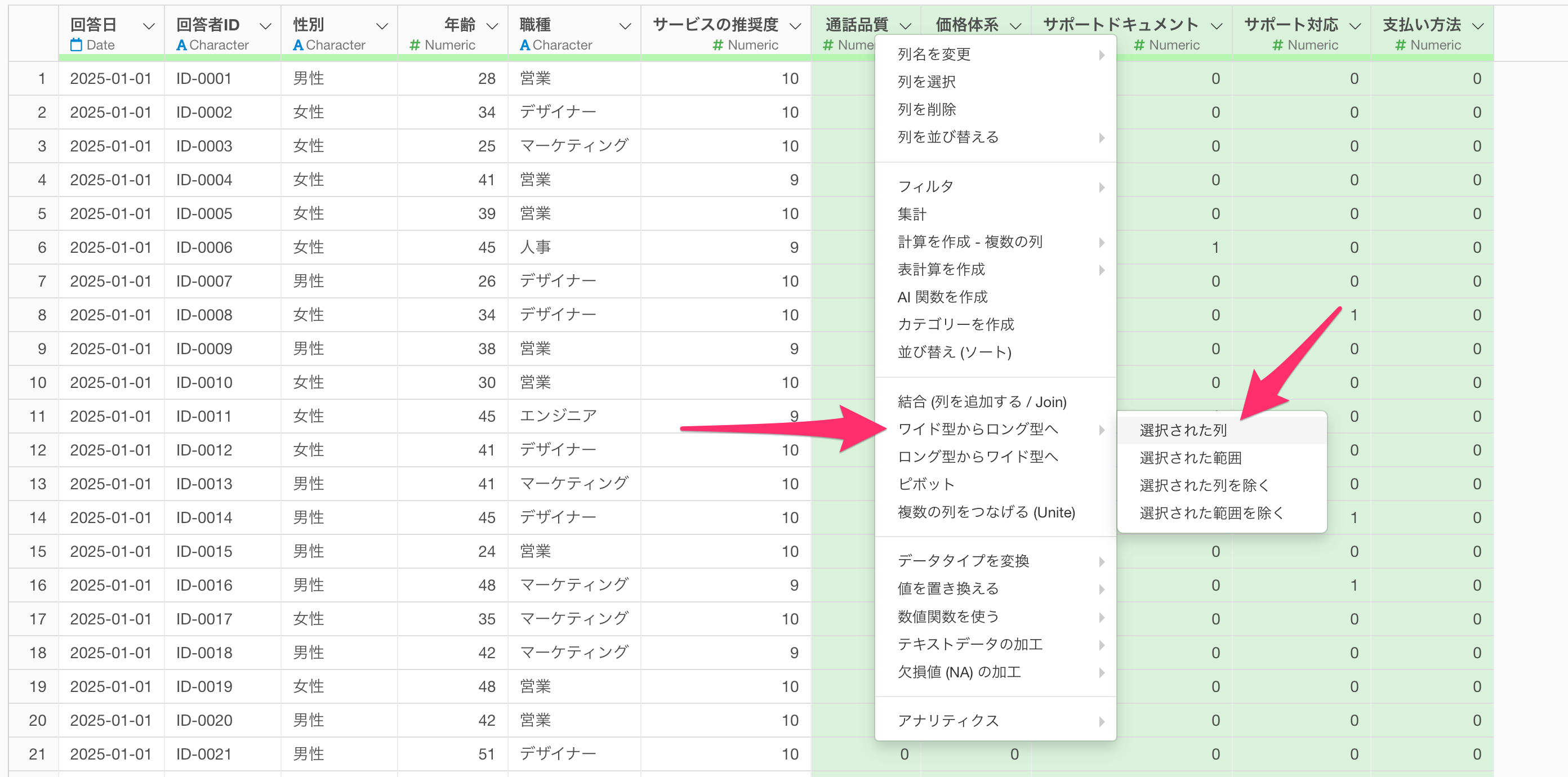Image resolution: width=1568 pixels, height=777 pixels.
Task: Open the 性別 column dropdown arrow
Action: pyautogui.click(x=382, y=26)
